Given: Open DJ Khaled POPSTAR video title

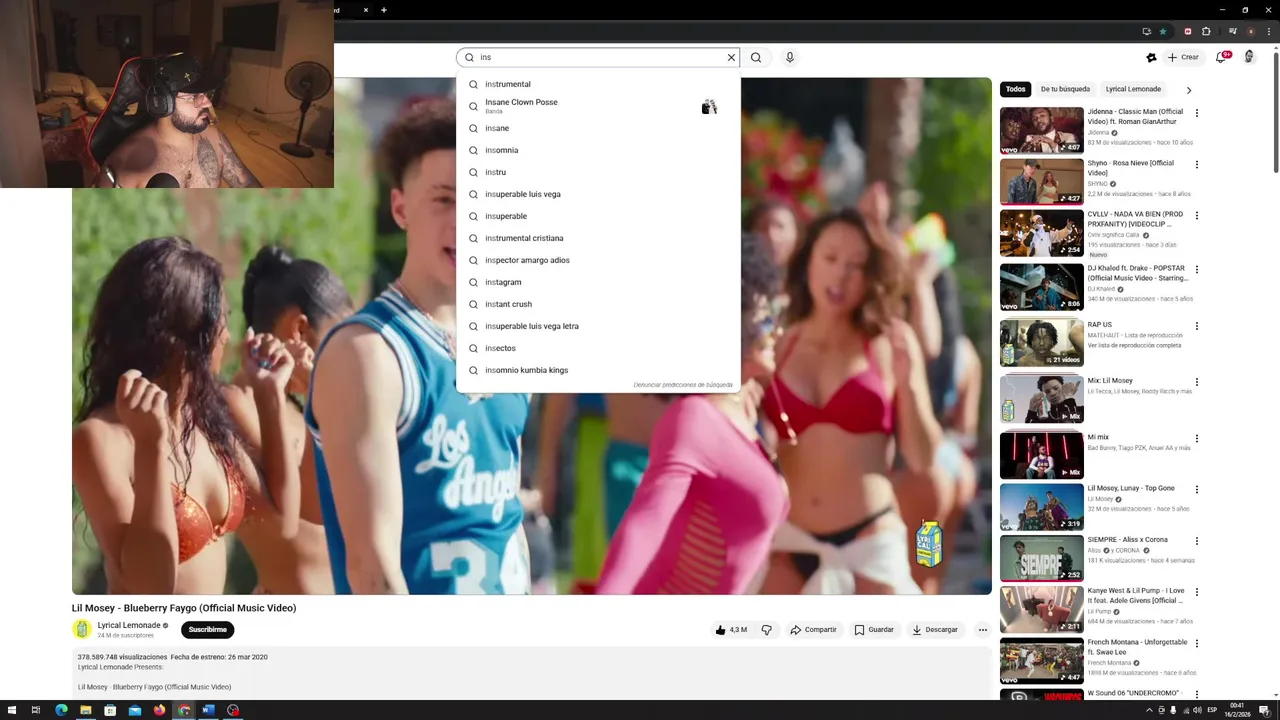Looking at the screenshot, I should 1138,273.
